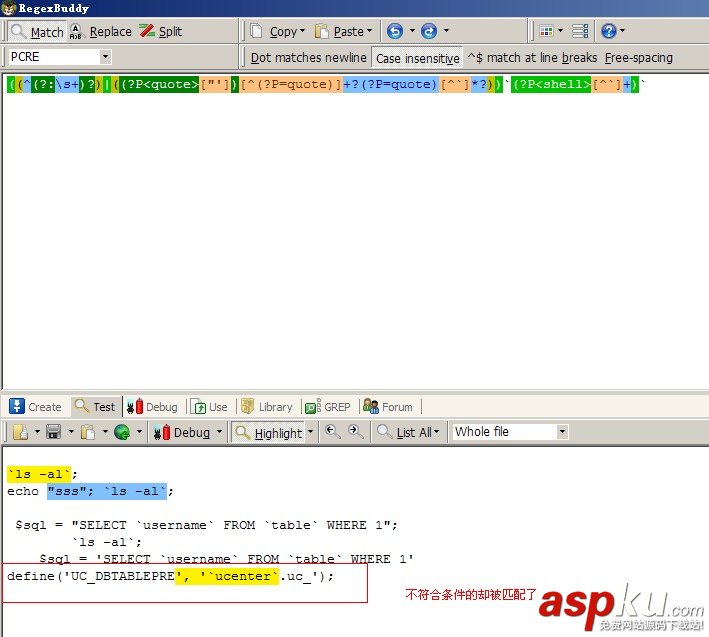This screenshot has width=709, height=637.
Task: Switch to Replace mode
Action: pos(101,32)
